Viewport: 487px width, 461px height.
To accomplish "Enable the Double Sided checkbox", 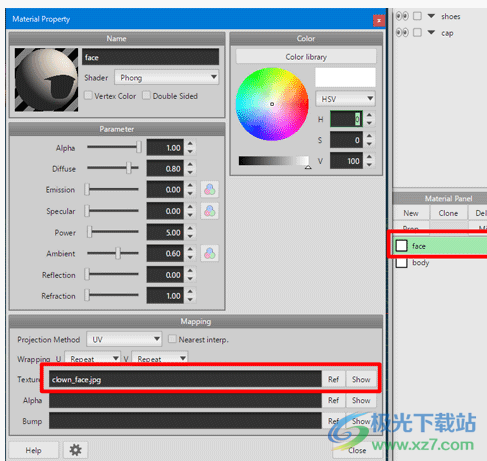I will 146,96.
